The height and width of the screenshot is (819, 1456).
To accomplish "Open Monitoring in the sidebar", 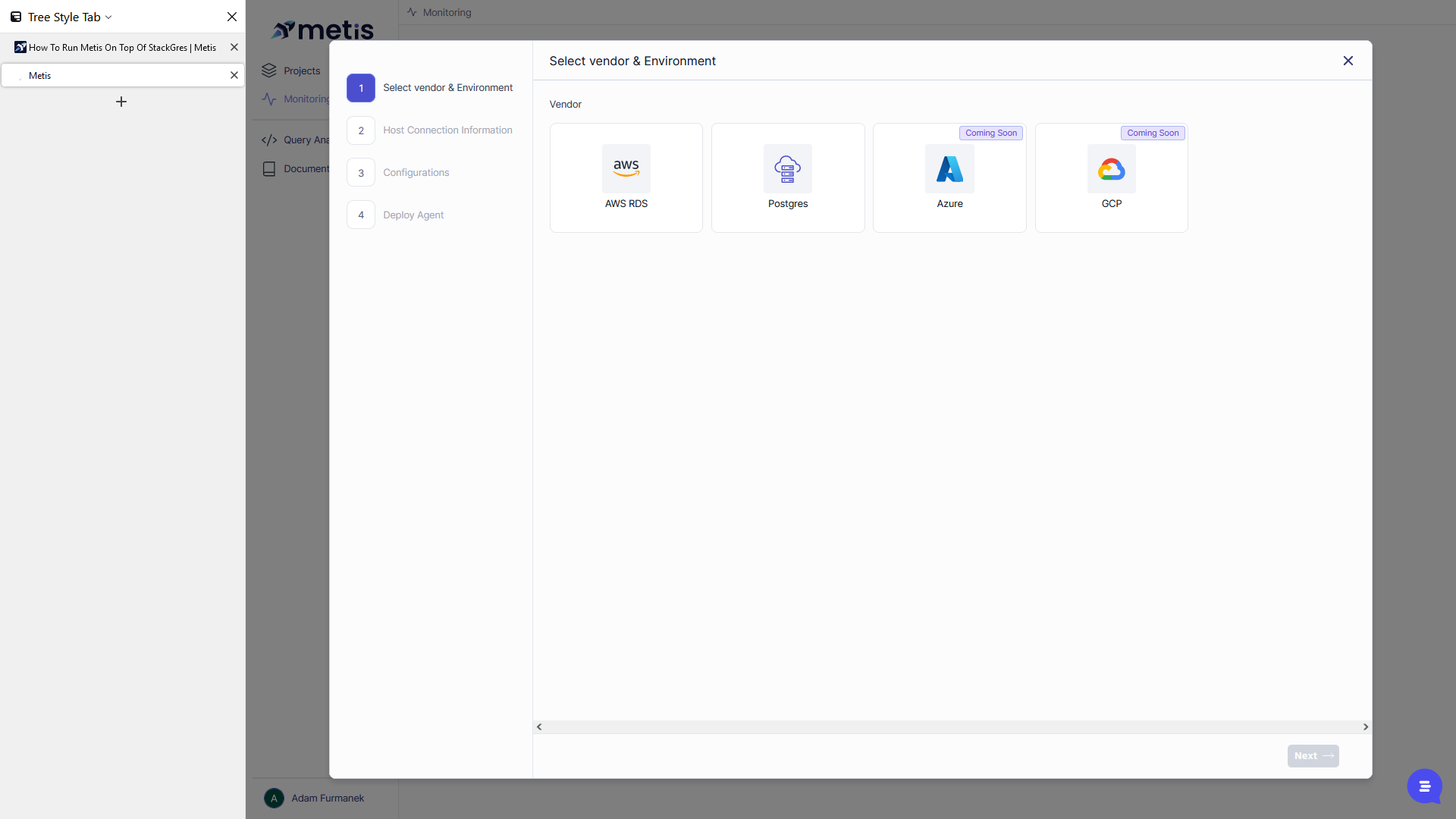I will pos(295,99).
